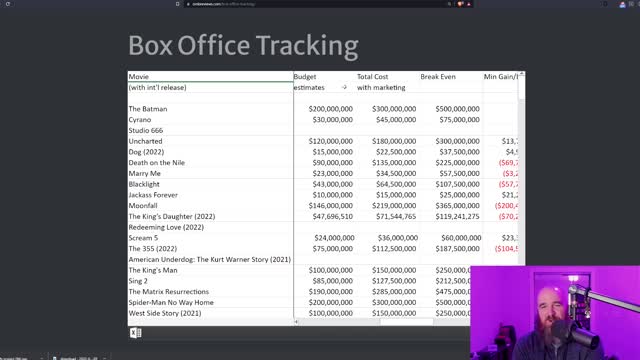Viewport: 640px width, 360px height.
Task: Click the browser address bar URL
Action: (x=224, y=4)
